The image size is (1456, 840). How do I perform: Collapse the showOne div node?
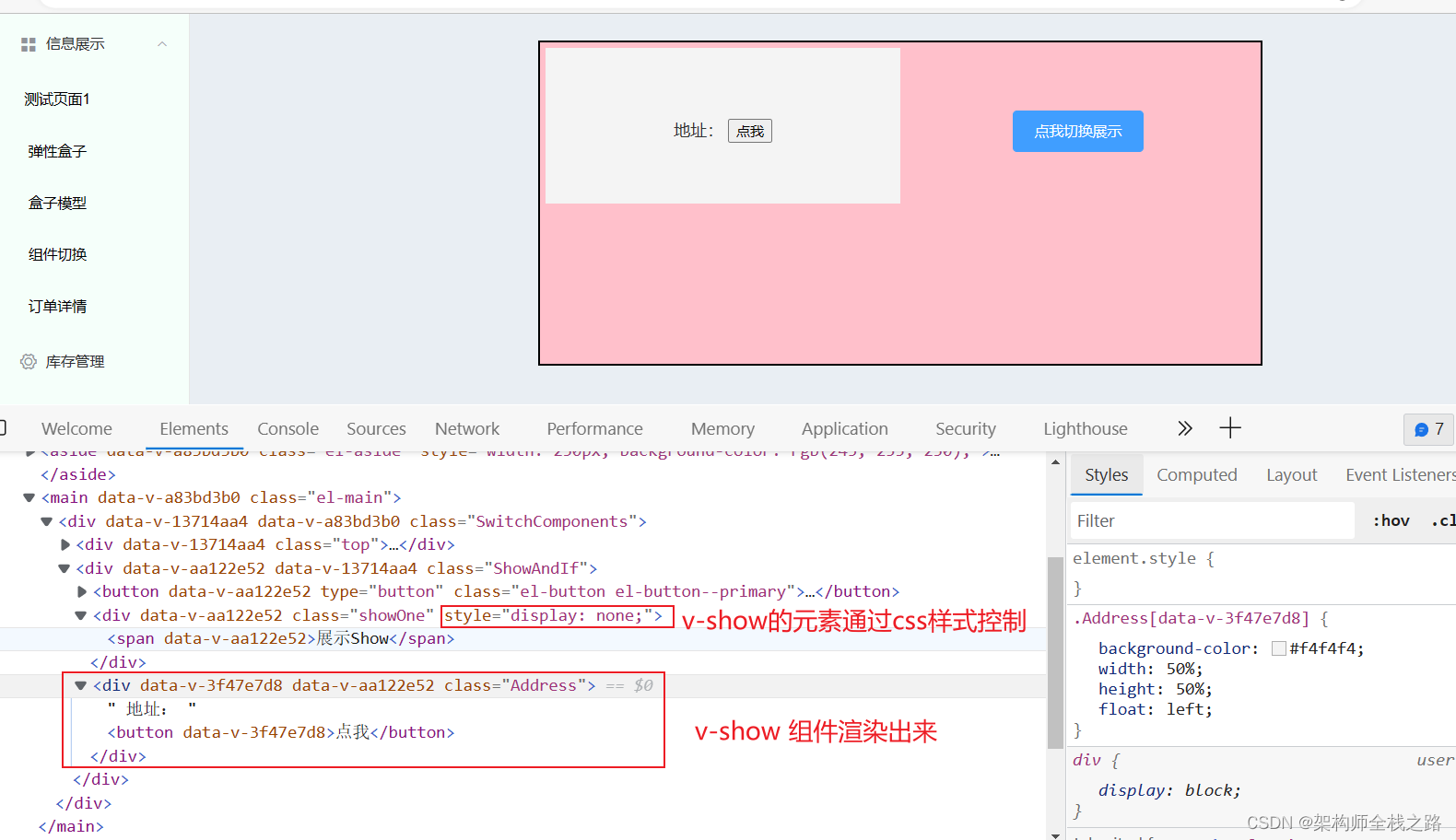[x=81, y=615]
